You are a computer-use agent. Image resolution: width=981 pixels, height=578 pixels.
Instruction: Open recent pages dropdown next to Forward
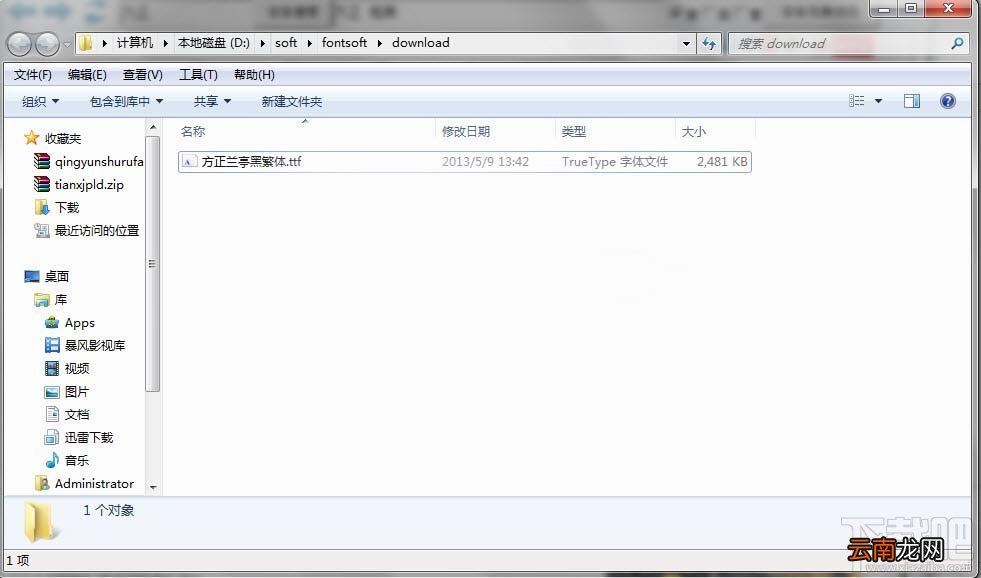(x=67, y=44)
